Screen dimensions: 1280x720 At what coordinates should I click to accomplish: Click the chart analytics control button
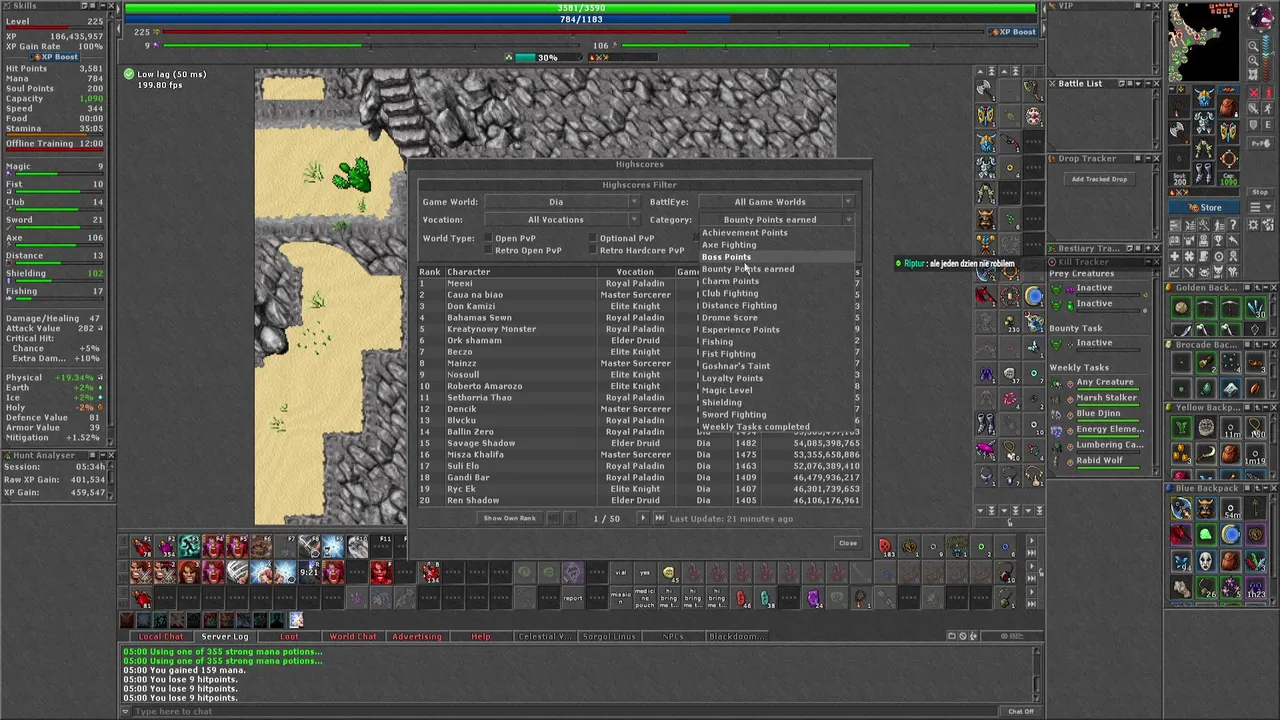coord(1175,272)
